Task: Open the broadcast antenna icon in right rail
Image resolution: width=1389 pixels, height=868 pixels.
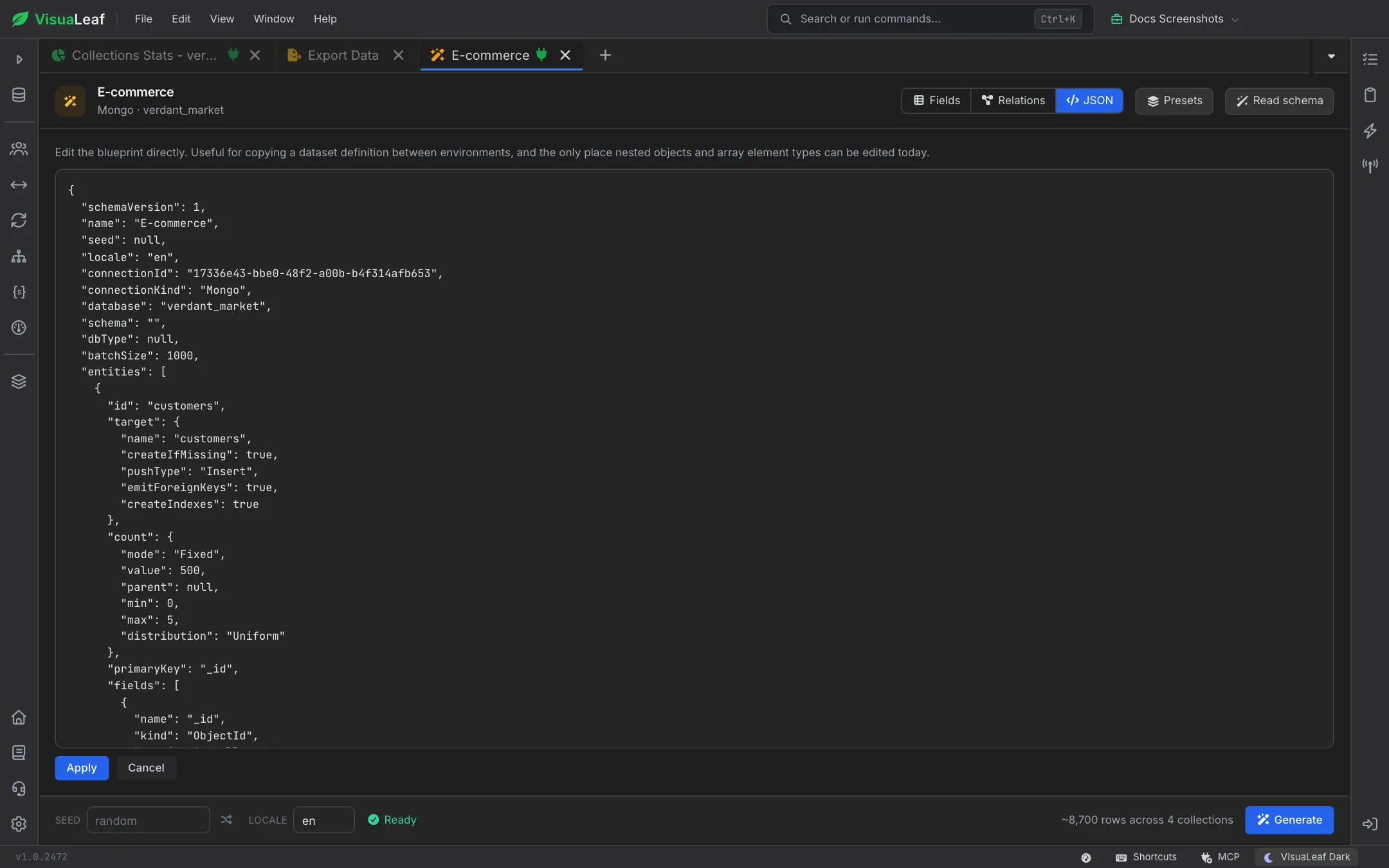Action: tap(1370, 166)
